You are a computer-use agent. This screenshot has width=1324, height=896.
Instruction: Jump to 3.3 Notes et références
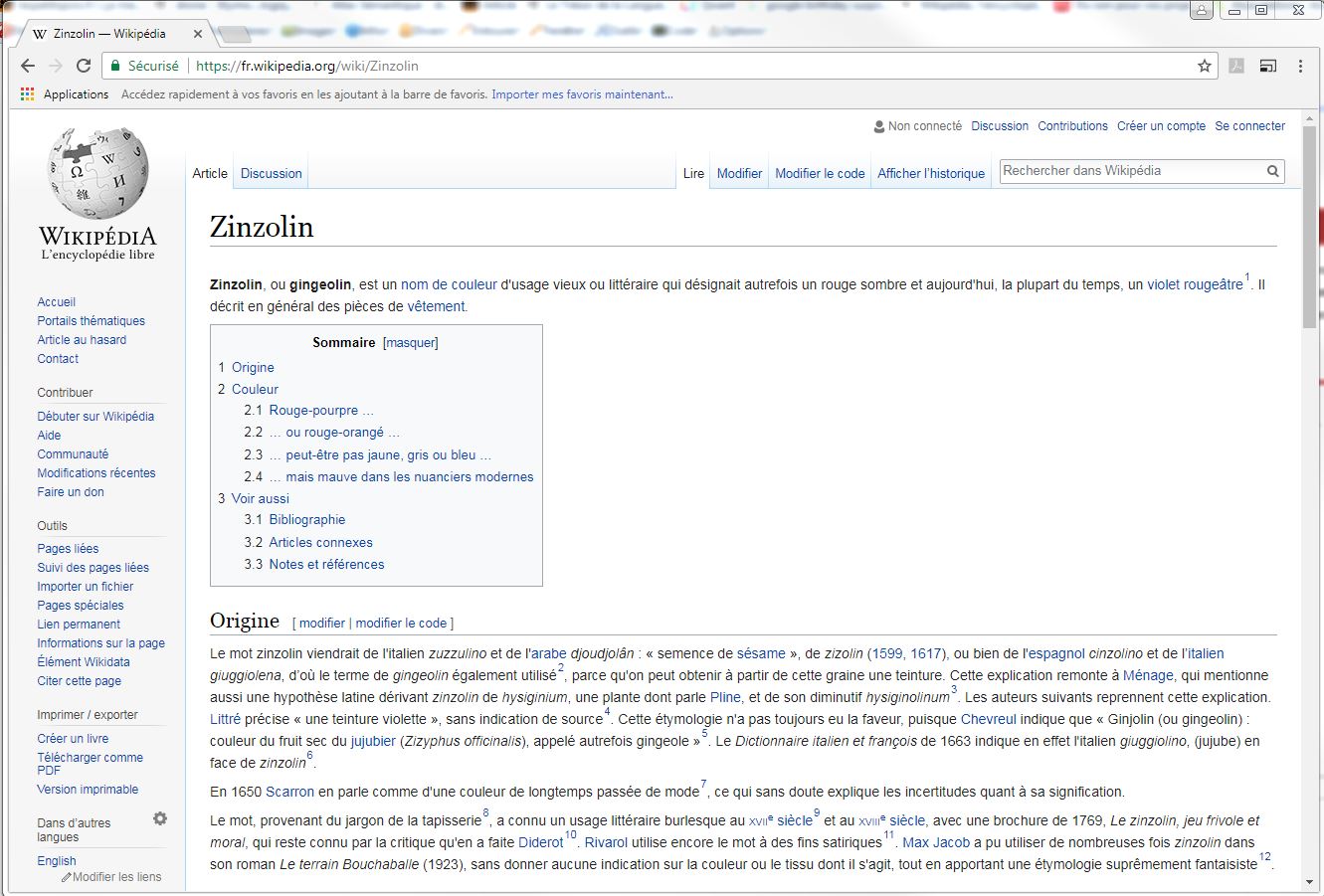point(314,564)
